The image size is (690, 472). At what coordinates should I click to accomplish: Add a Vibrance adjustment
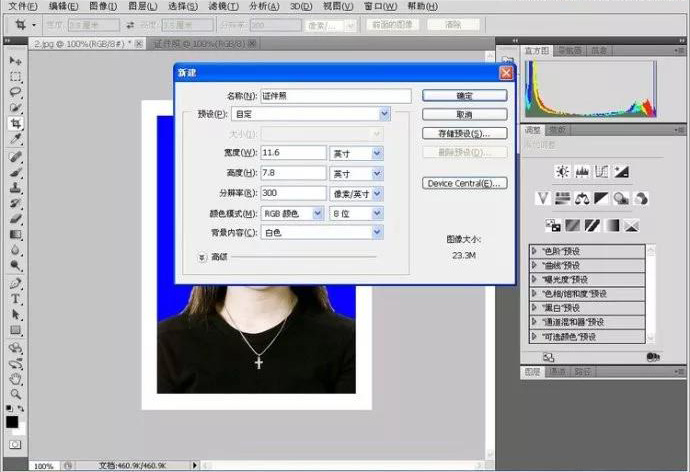(x=543, y=198)
